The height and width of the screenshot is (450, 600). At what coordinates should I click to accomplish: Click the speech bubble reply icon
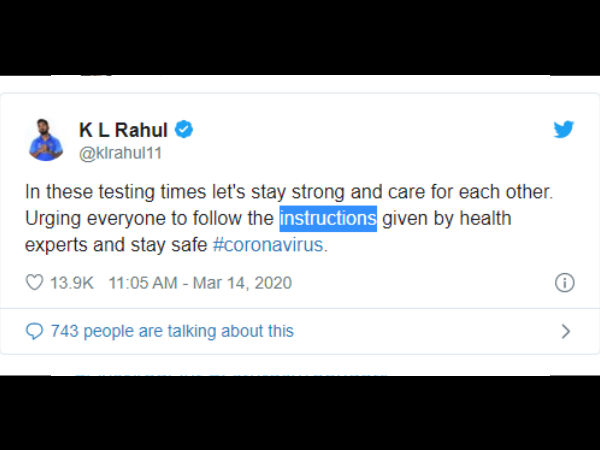pyautogui.click(x=34, y=331)
